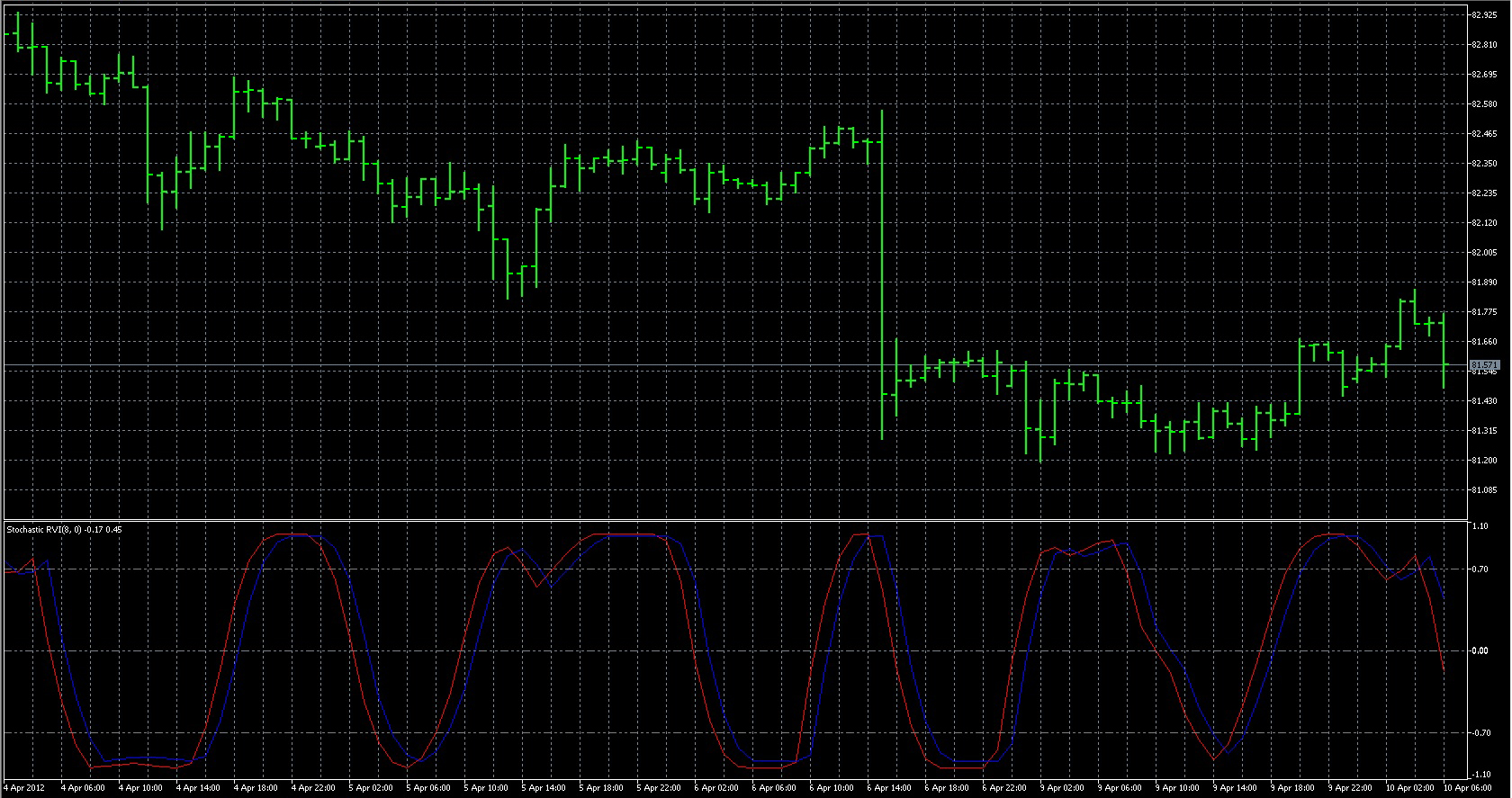This screenshot has width=1512, height=798.
Task: Click the 82.925 price scale label
Action: (x=1484, y=15)
